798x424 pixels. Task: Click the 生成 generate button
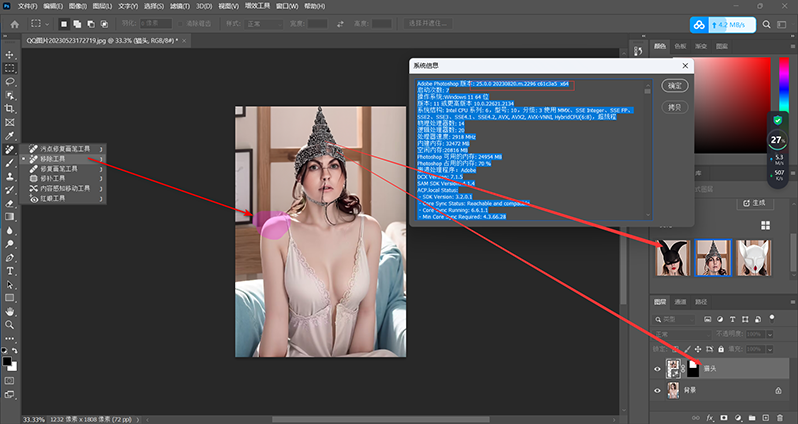(754, 203)
